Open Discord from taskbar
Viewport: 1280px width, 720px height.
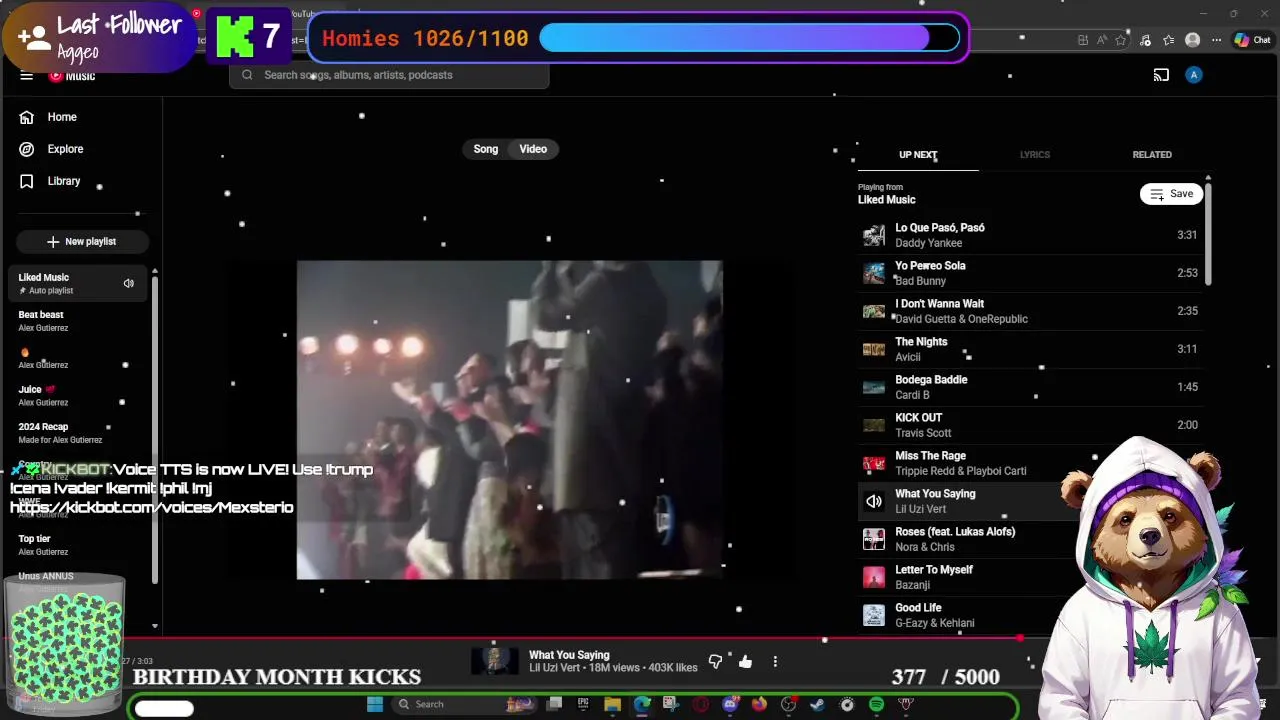(730, 704)
